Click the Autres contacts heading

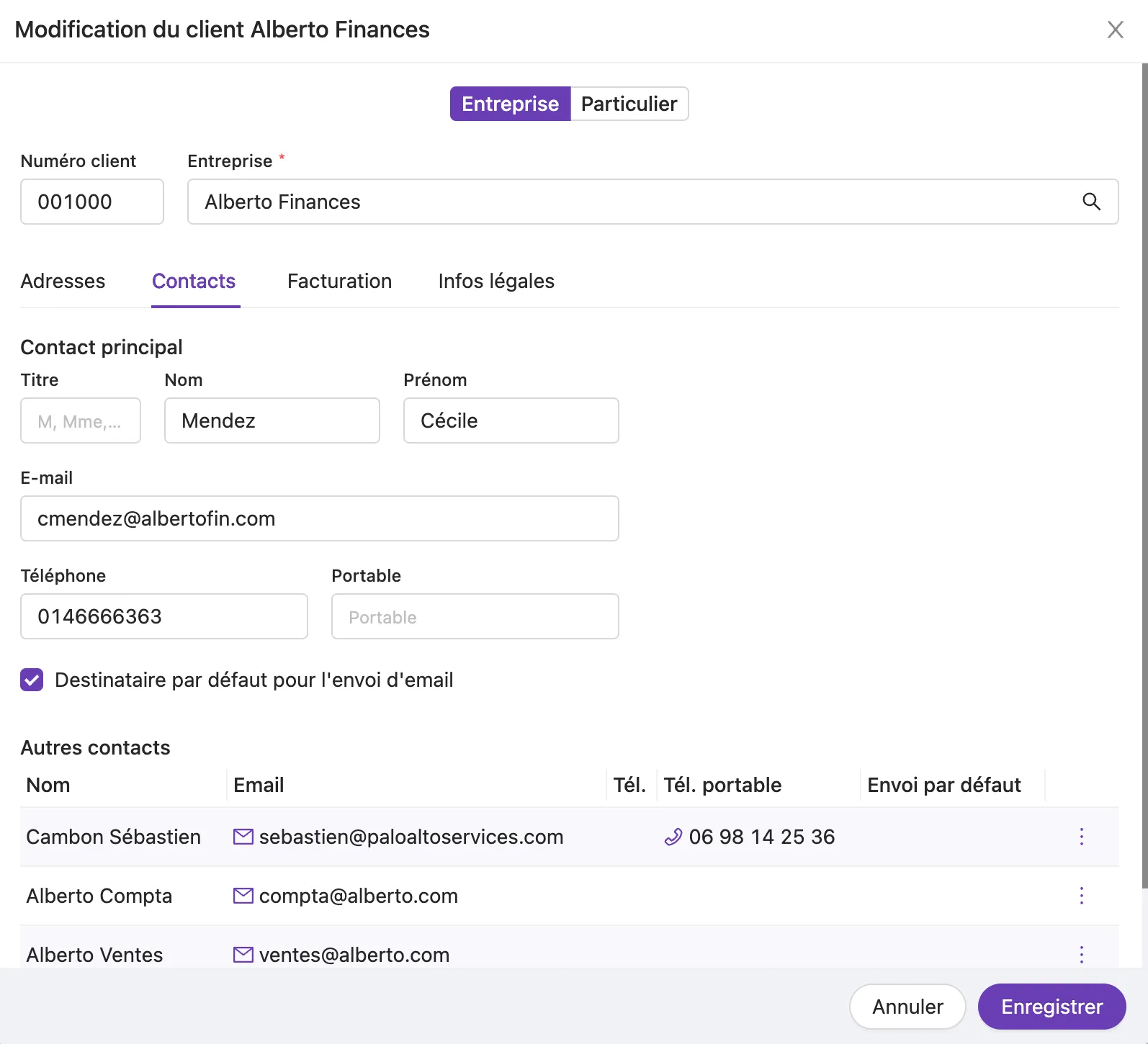tap(95, 747)
